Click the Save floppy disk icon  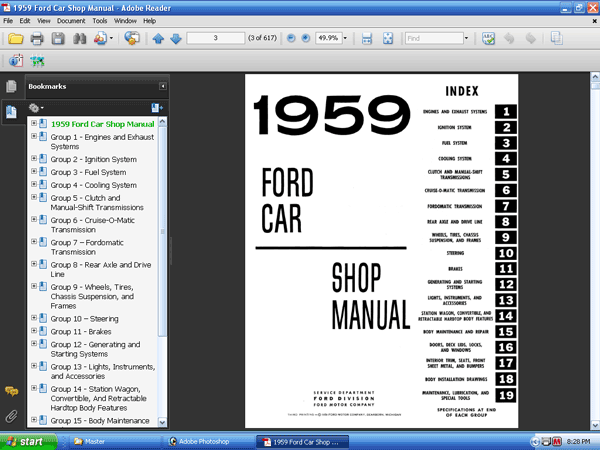(x=58, y=38)
